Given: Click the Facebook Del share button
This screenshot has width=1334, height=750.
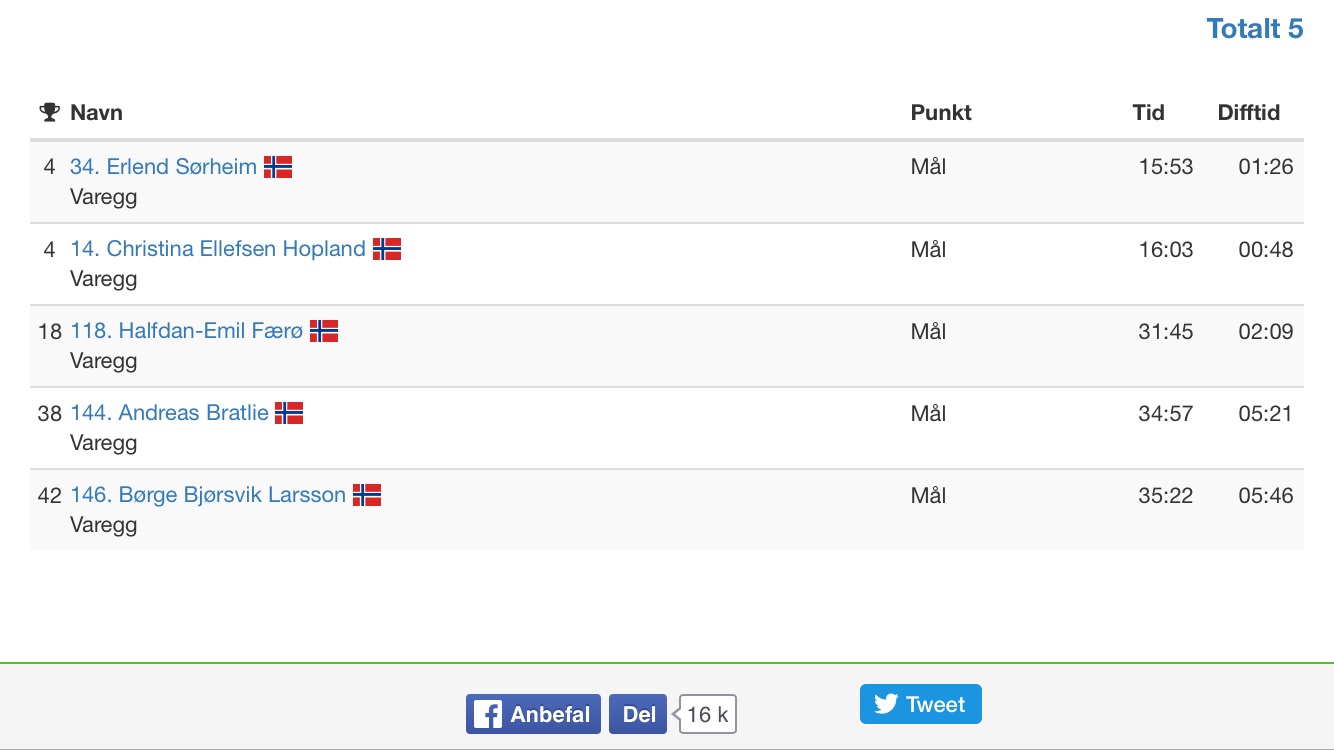Looking at the screenshot, I should pyautogui.click(x=638, y=714).
